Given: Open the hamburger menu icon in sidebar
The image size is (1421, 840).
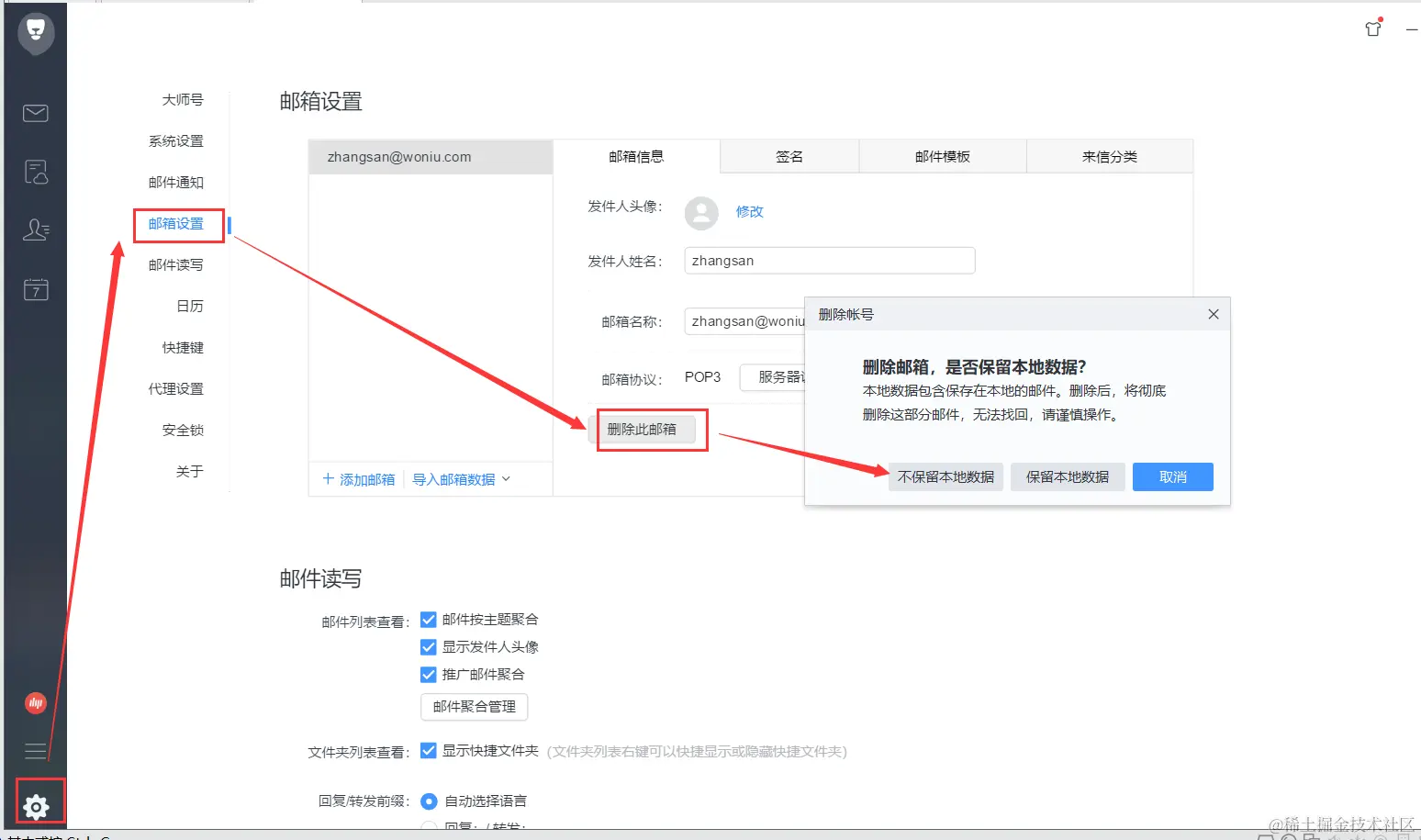Looking at the screenshot, I should pos(36,751).
